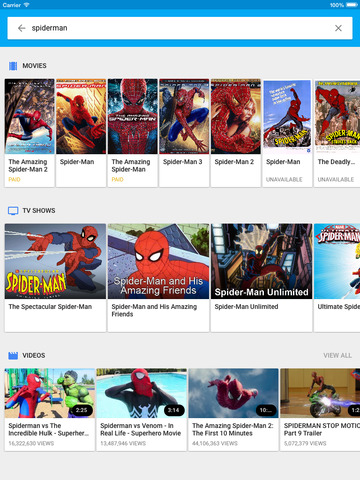Select Spider-Man Unlimited title below thumbnail

pos(246,307)
